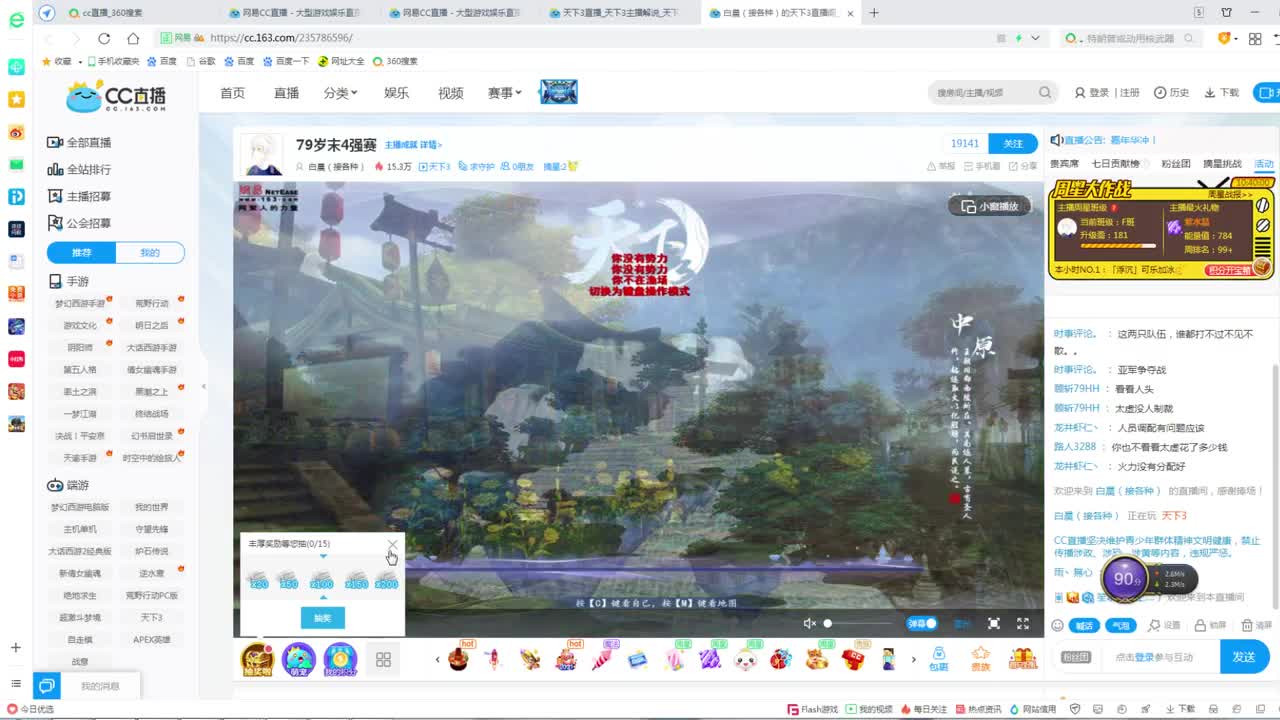Select the 推荐 toggle tab
The image size is (1280, 720).
(x=81, y=253)
